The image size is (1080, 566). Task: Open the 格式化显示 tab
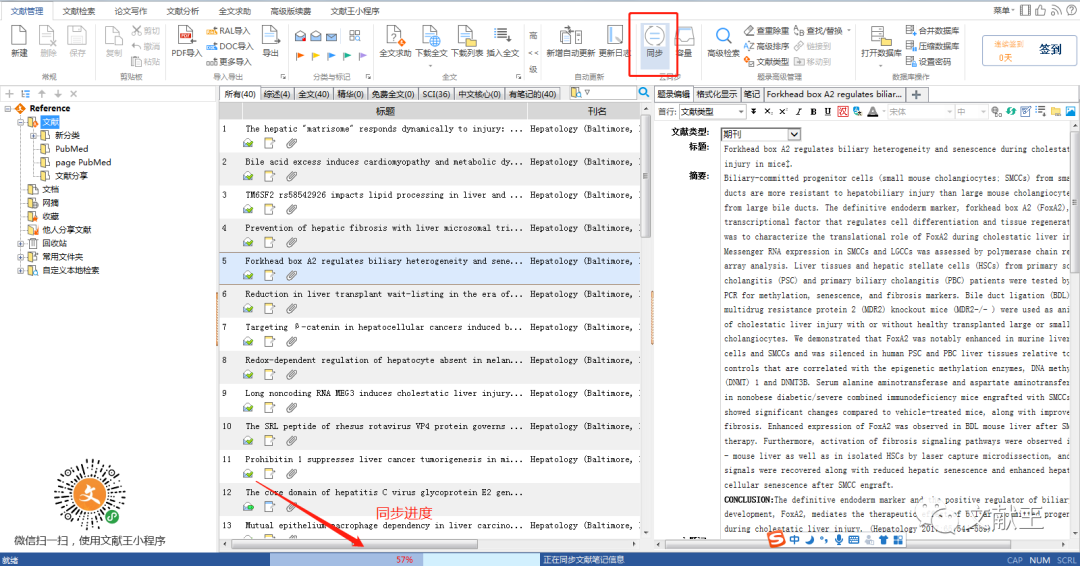[x=717, y=94]
